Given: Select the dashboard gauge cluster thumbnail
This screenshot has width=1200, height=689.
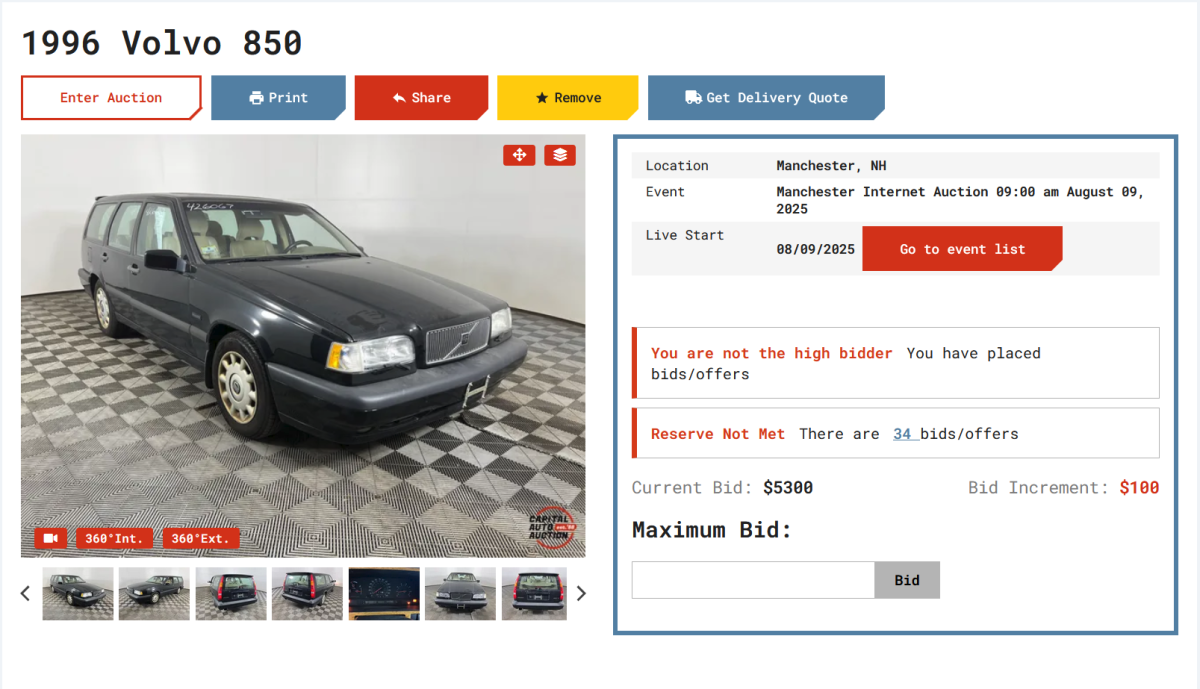Looking at the screenshot, I should [x=384, y=594].
